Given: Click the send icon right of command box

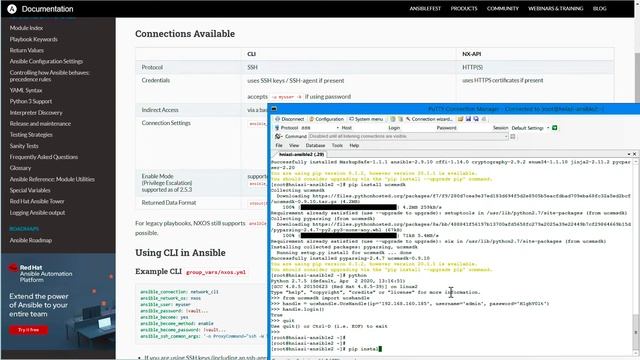Looking at the screenshot, I should tap(513, 136).
